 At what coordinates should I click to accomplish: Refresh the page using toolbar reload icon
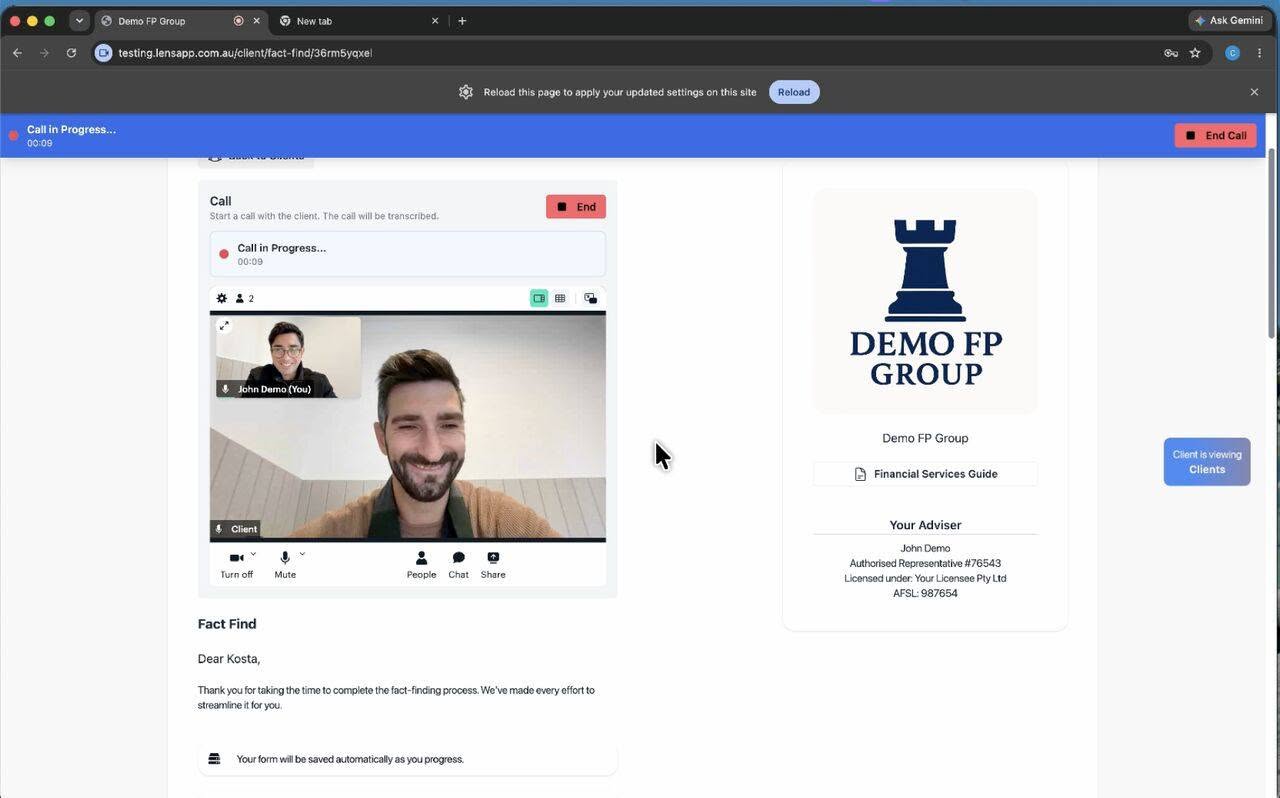[x=71, y=53]
